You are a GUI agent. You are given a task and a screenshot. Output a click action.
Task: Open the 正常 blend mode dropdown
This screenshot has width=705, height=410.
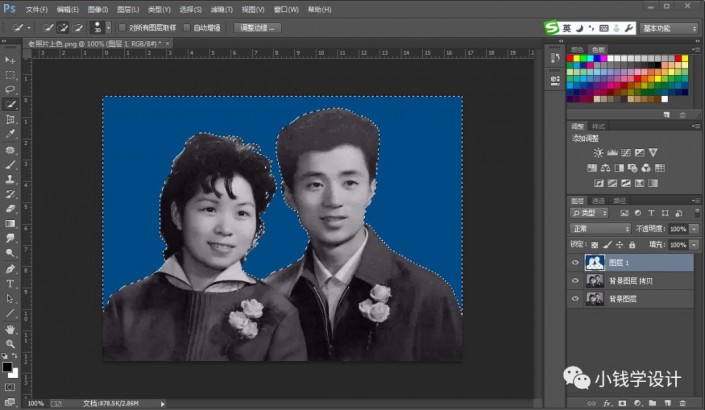click(x=600, y=229)
